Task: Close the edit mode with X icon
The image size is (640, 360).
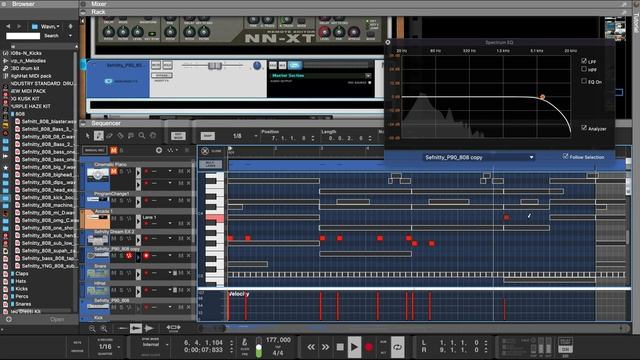Action: coord(204,151)
